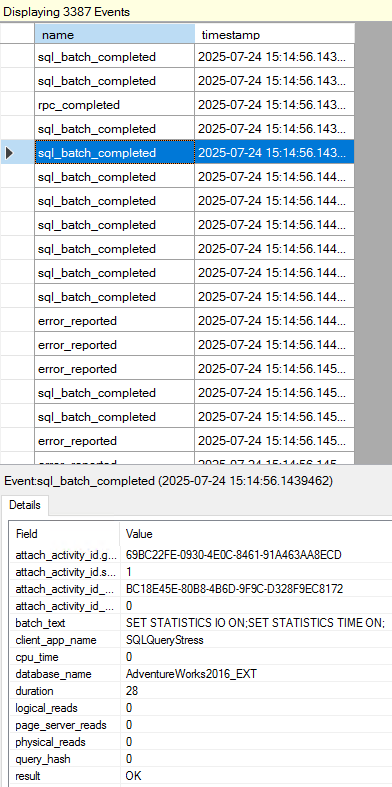Select the duration field row

point(201,691)
